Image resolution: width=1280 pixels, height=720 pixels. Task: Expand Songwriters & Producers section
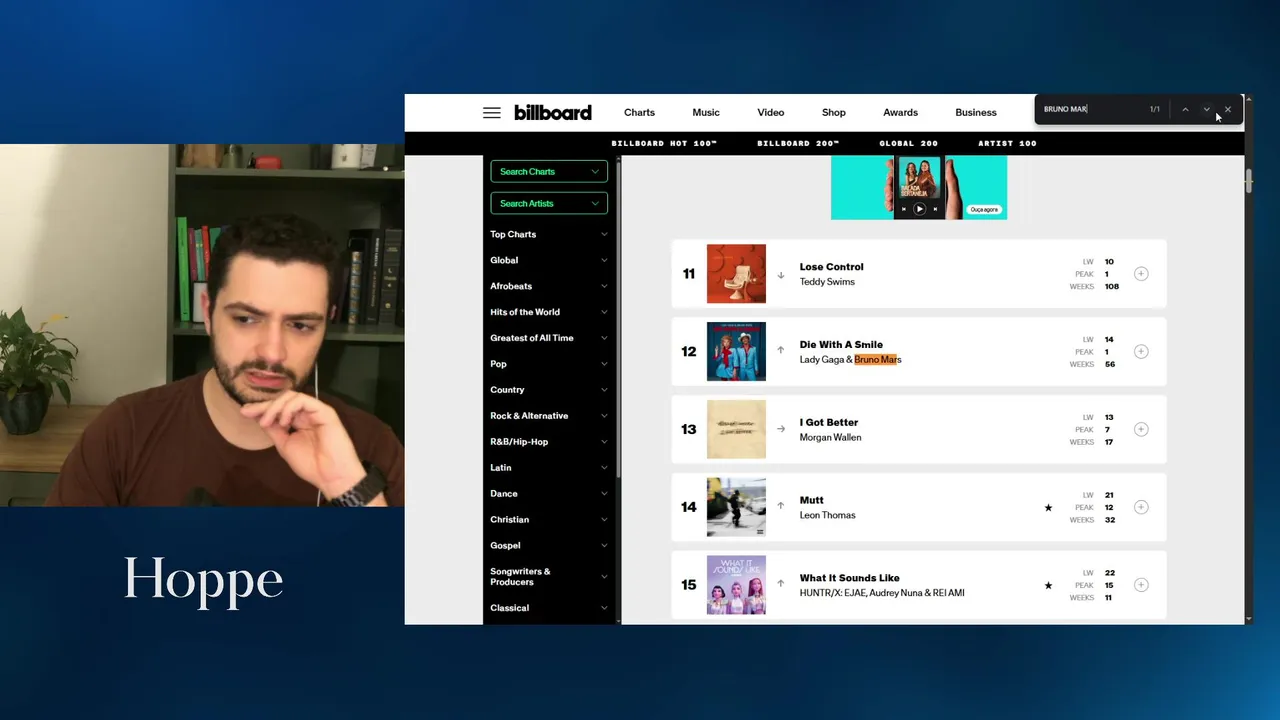549,577
